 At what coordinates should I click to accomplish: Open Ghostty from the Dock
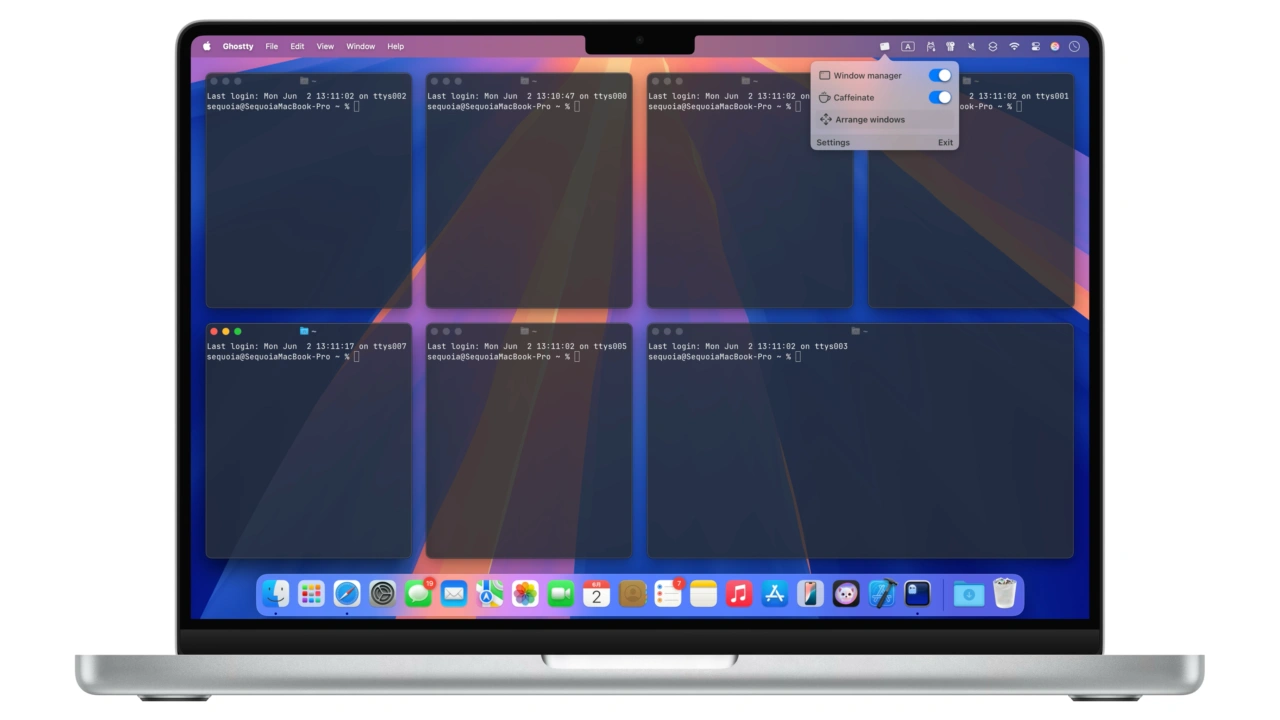(917, 594)
